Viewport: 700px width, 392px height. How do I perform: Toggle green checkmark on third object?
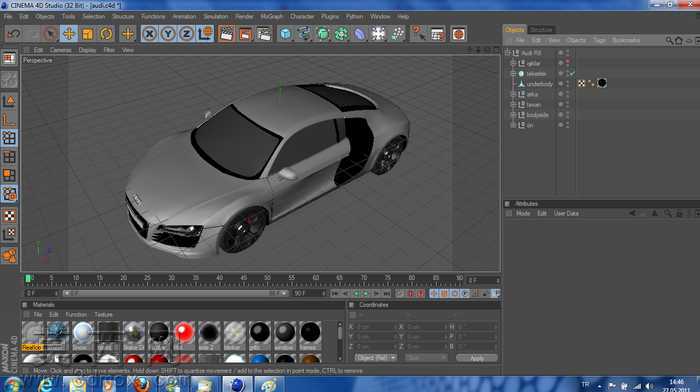pyautogui.click(x=572, y=74)
